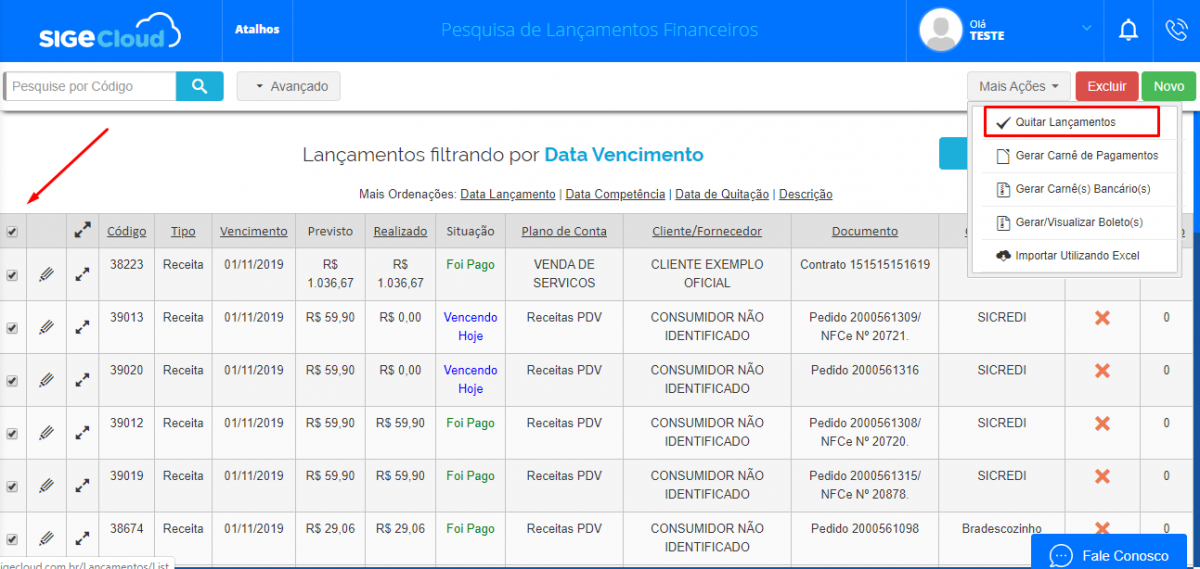
Task: Sort table by Tipo column header
Action: (x=183, y=231)
